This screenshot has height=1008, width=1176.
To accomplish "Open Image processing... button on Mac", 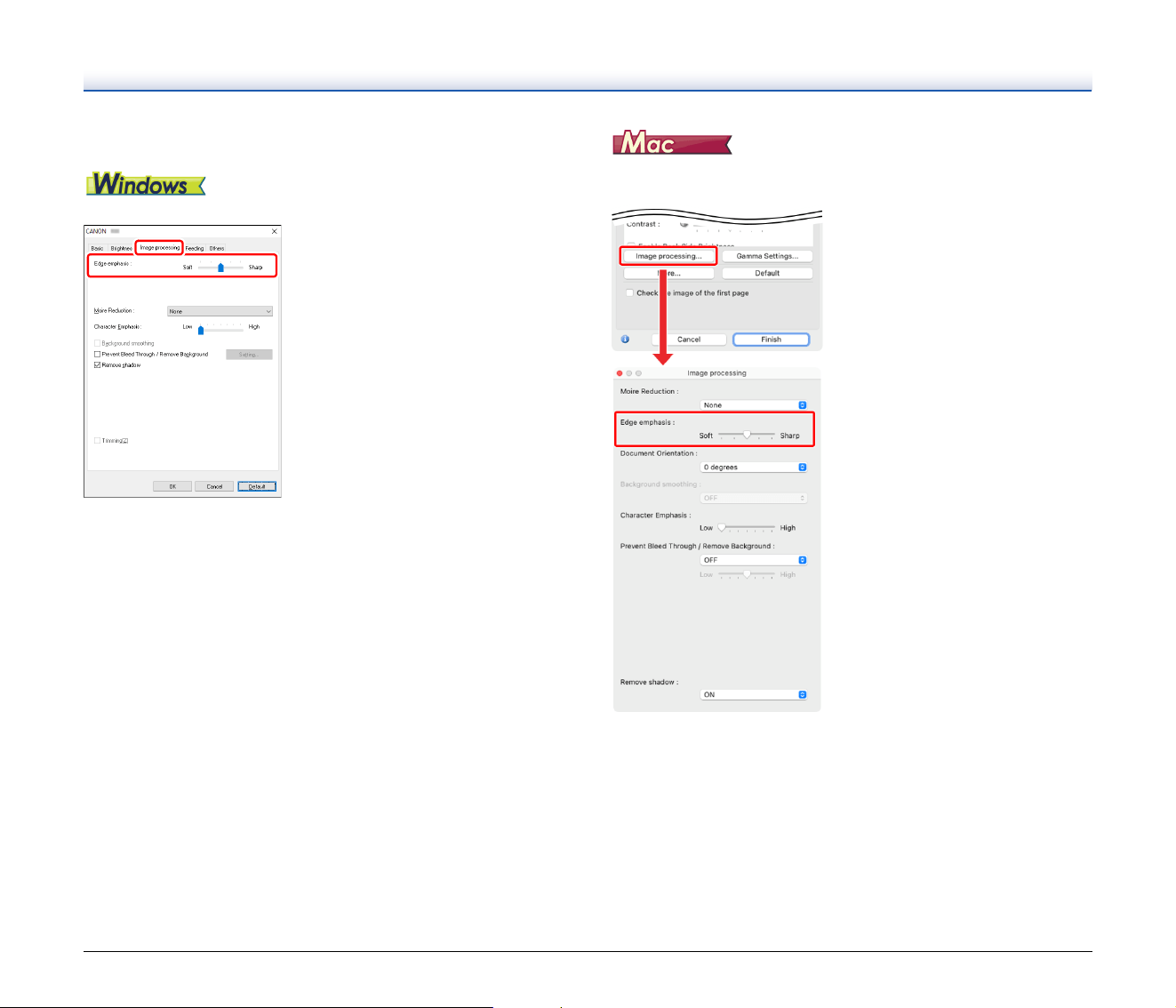I will click(668, 256).
